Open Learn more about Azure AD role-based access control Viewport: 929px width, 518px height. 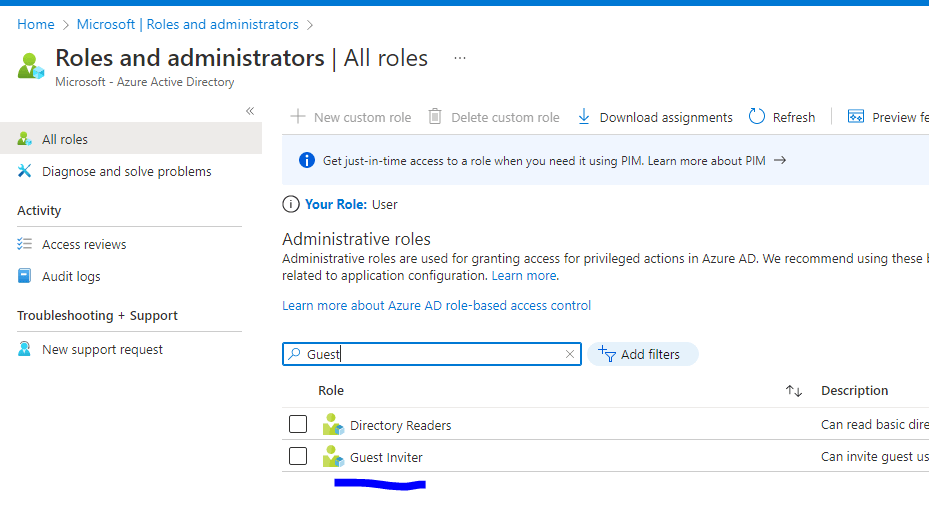click(437, 306)
